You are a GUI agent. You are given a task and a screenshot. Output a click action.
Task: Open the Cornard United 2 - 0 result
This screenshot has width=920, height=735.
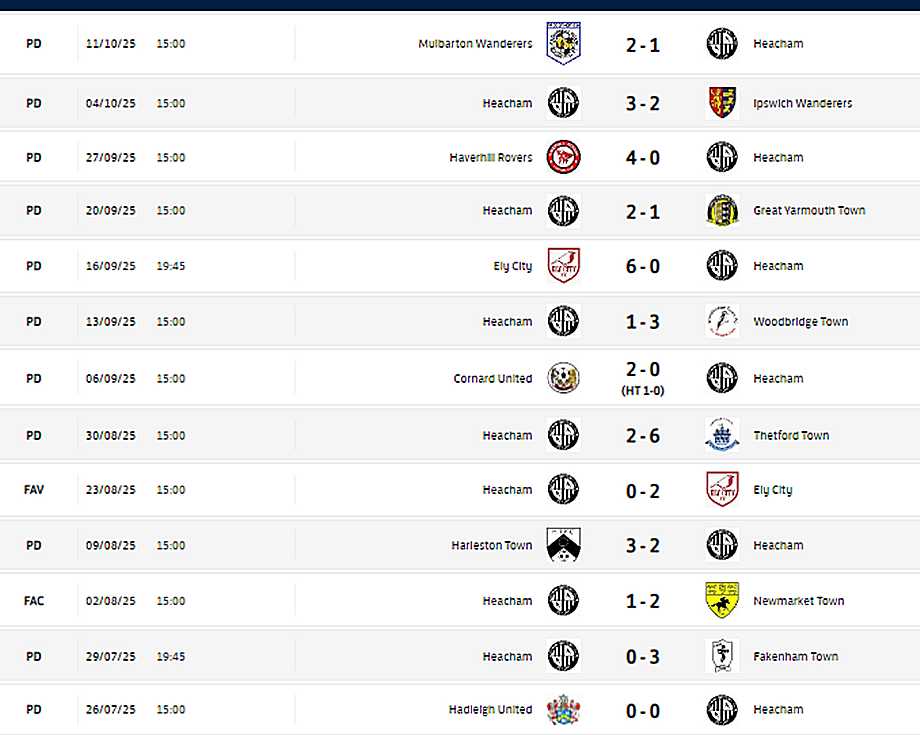(642, 371)
